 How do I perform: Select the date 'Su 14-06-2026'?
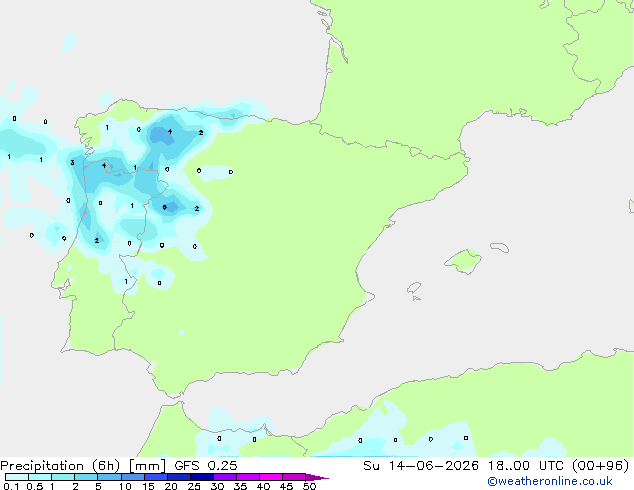click(x=421, y=466)
